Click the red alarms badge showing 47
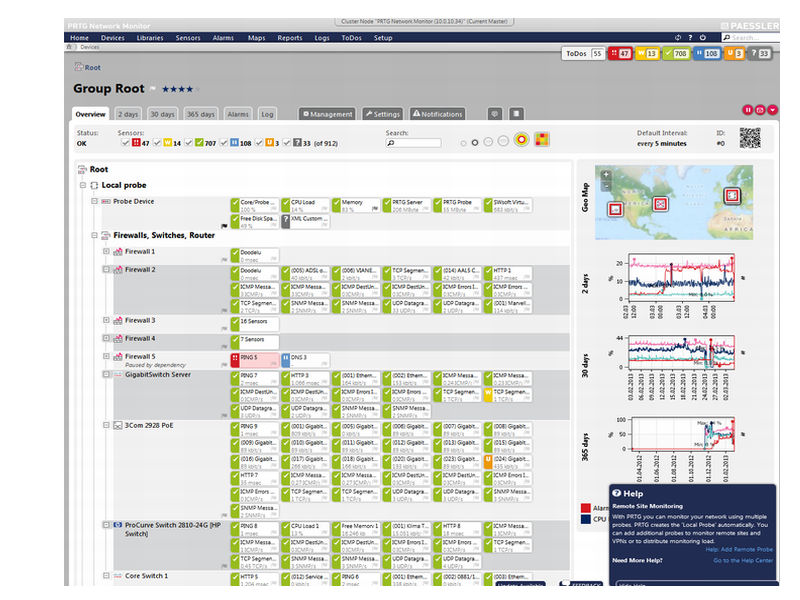Screen dimensions: 800x600 tap(620, 54)
